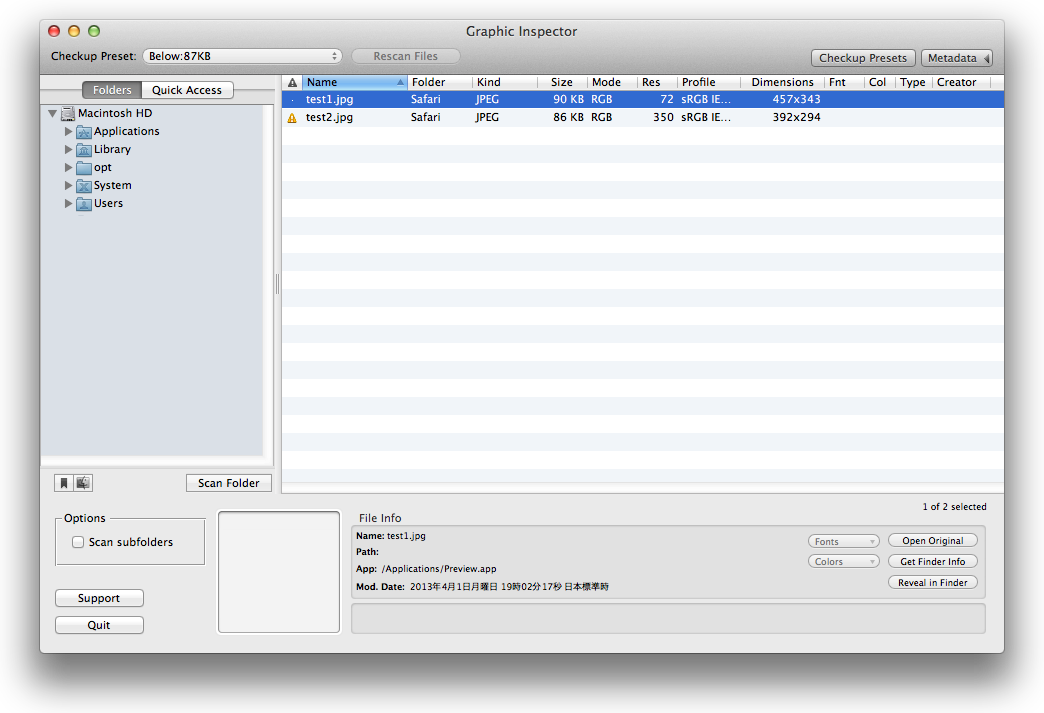Select Users in the folder tree
This screenshot has width=1044, height=713.
108,203
